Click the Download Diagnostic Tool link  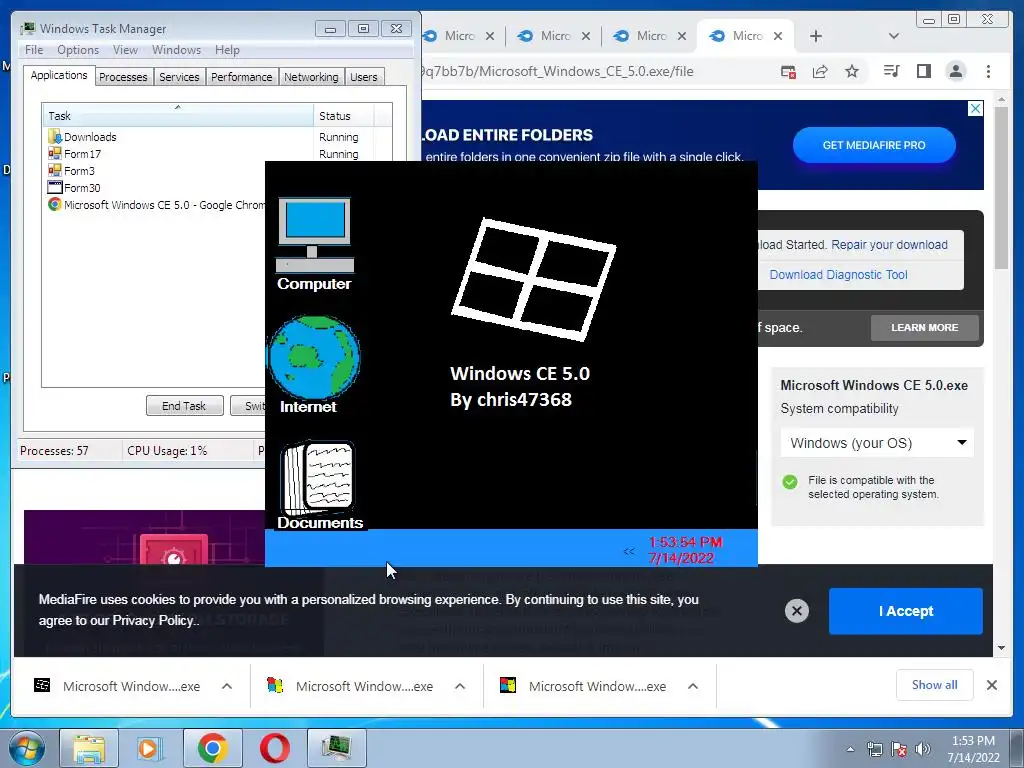click(839, 274)
